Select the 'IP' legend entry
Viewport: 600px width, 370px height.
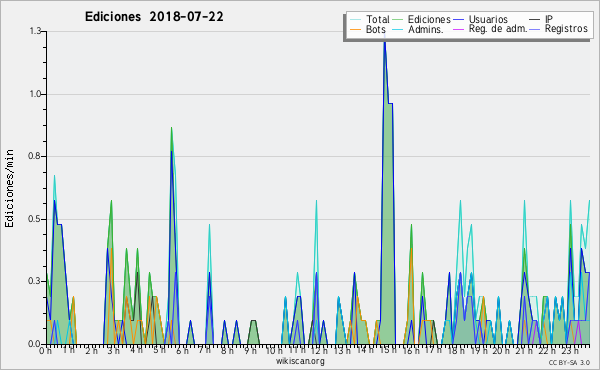point(549,19)
